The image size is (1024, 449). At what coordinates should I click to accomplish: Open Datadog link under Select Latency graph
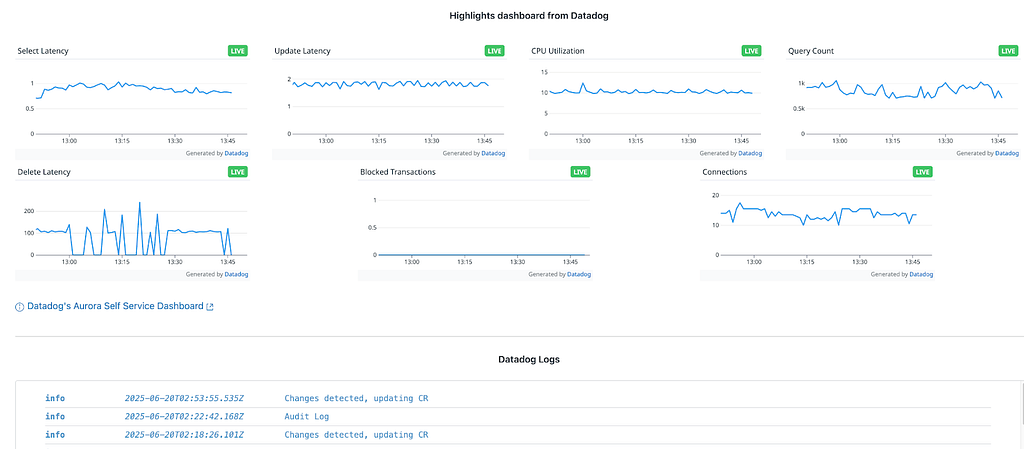click(x=236, y=153)
